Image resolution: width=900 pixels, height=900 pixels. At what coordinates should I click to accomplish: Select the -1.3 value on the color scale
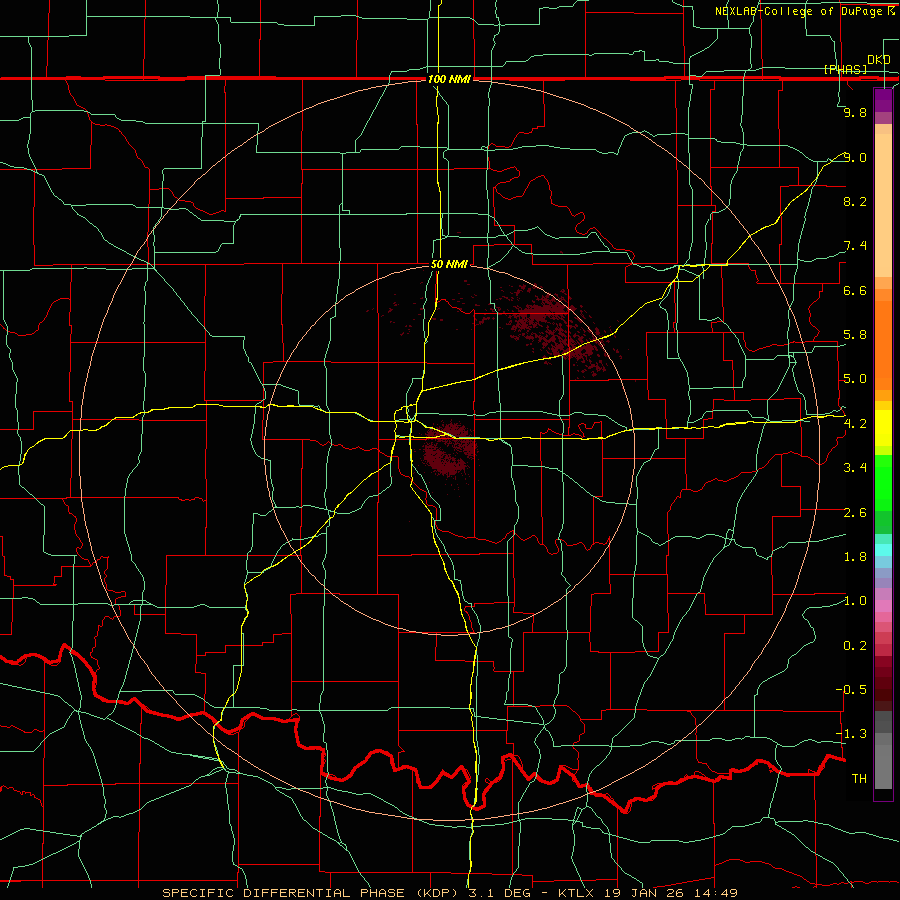pos(851,734)
